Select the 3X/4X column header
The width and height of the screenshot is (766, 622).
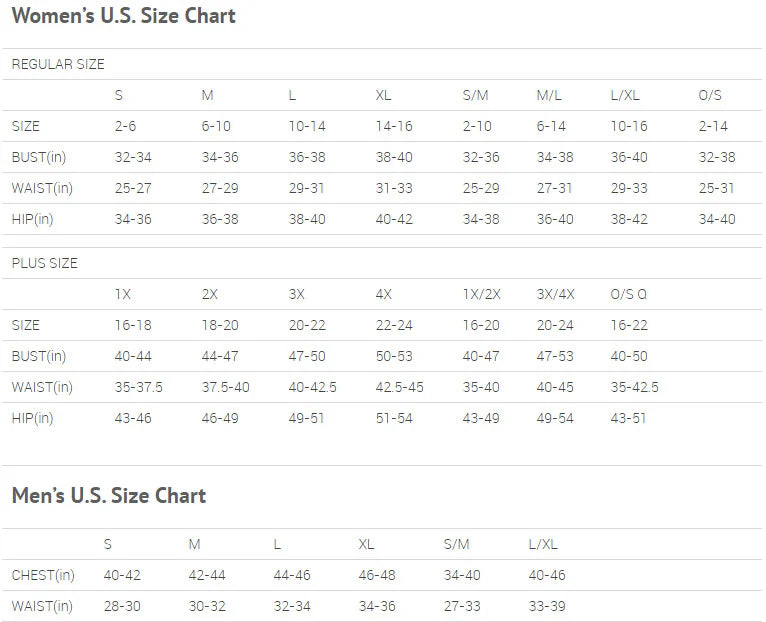click(x=555, y=294)
